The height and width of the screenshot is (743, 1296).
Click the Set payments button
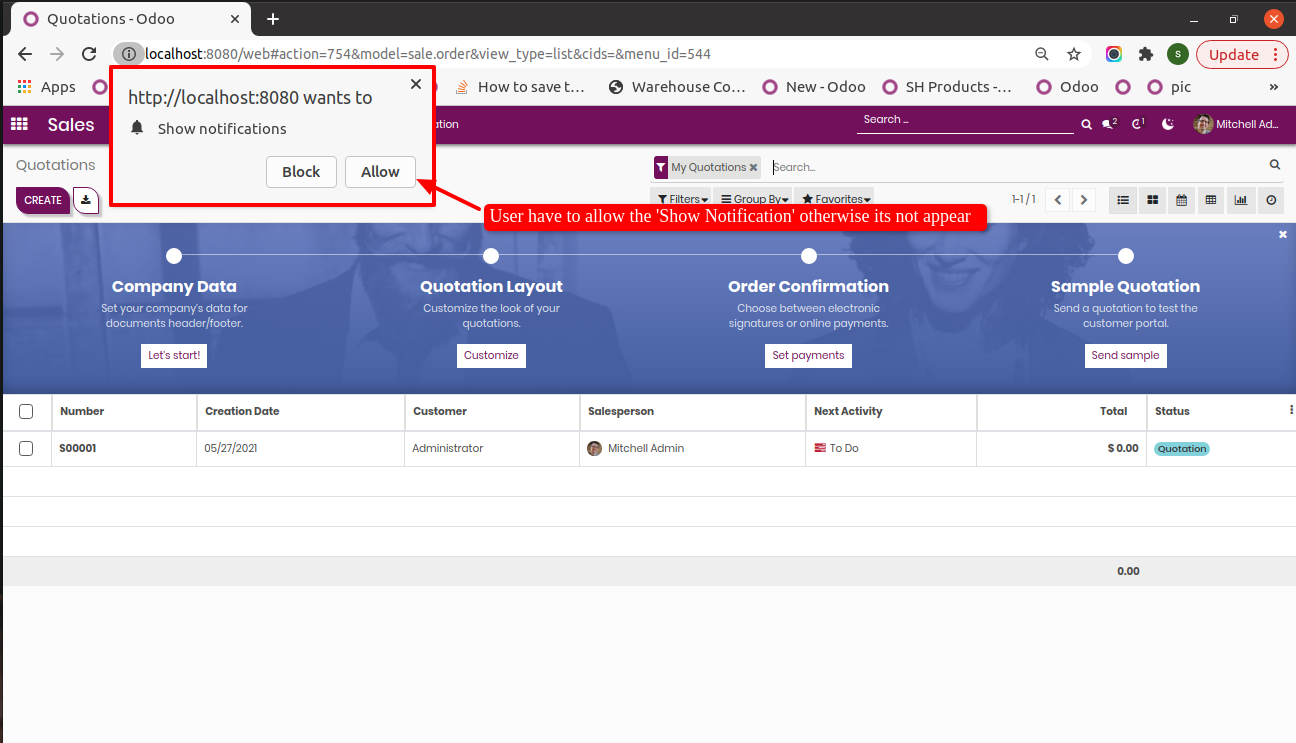(x=808, y=355)
